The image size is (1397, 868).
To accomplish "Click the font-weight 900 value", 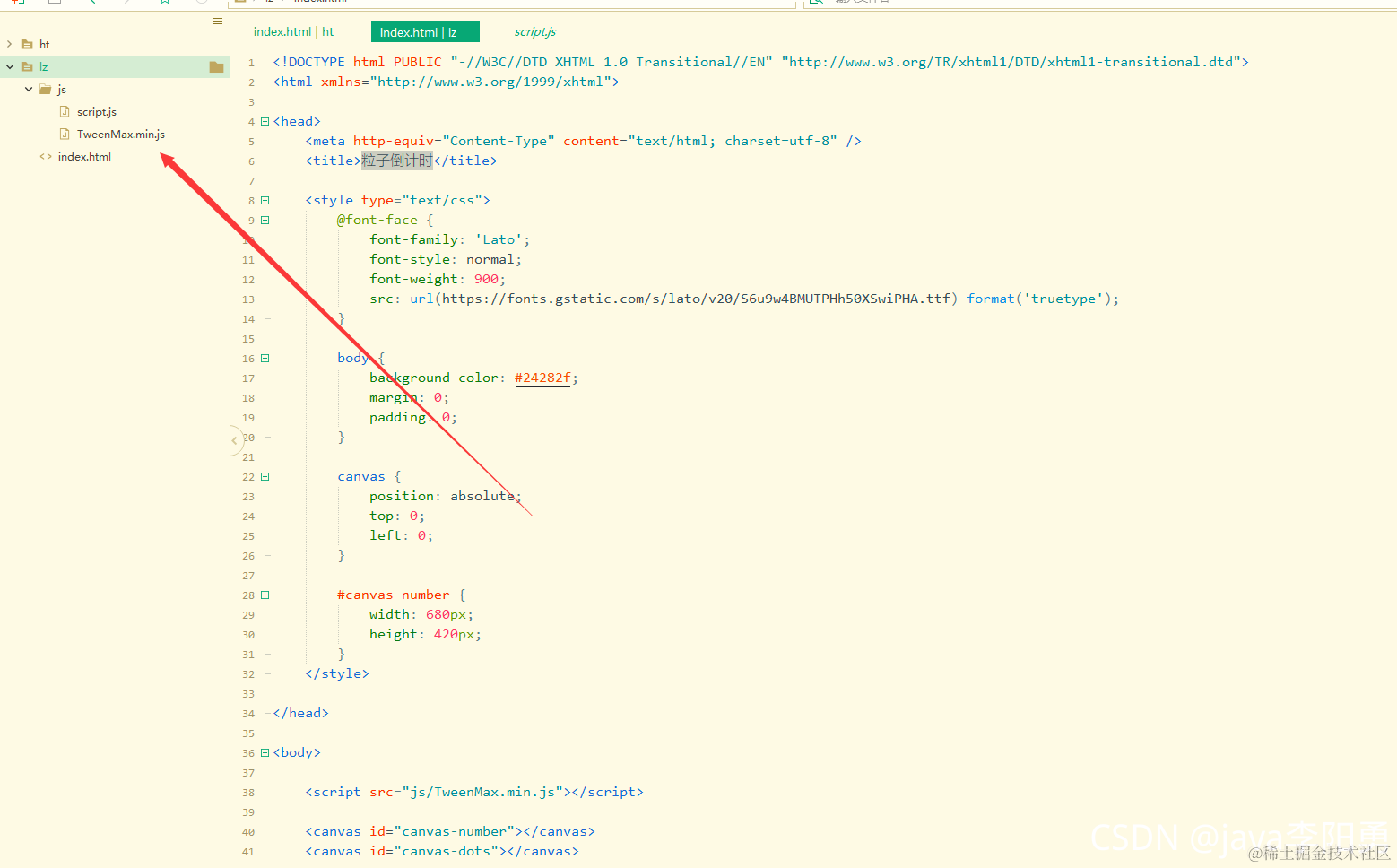I will pos(486,279).
